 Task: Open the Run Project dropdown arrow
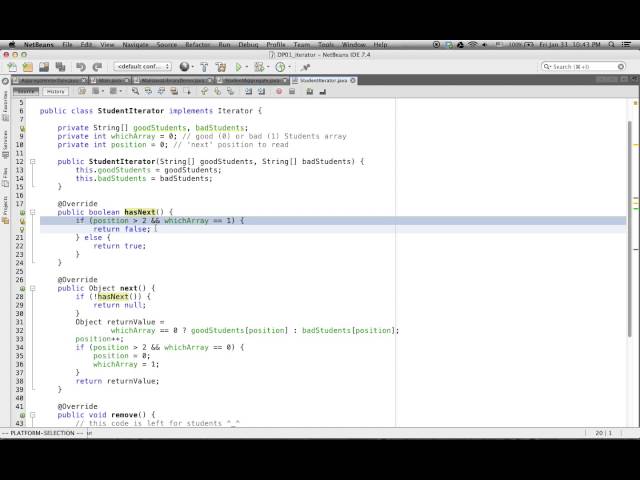(x=247, y=67)
